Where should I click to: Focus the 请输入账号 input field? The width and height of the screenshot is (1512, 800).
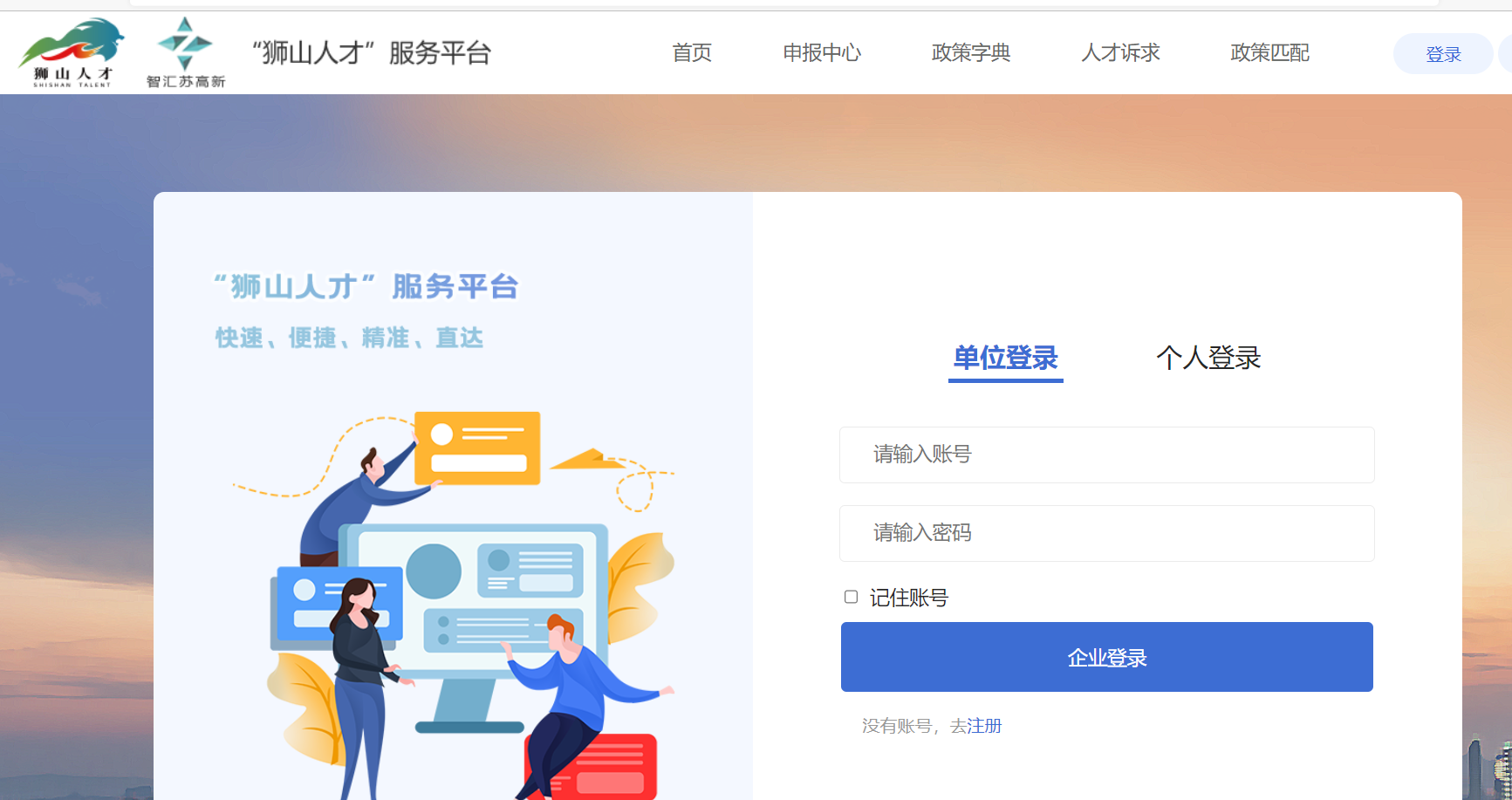1107,455
